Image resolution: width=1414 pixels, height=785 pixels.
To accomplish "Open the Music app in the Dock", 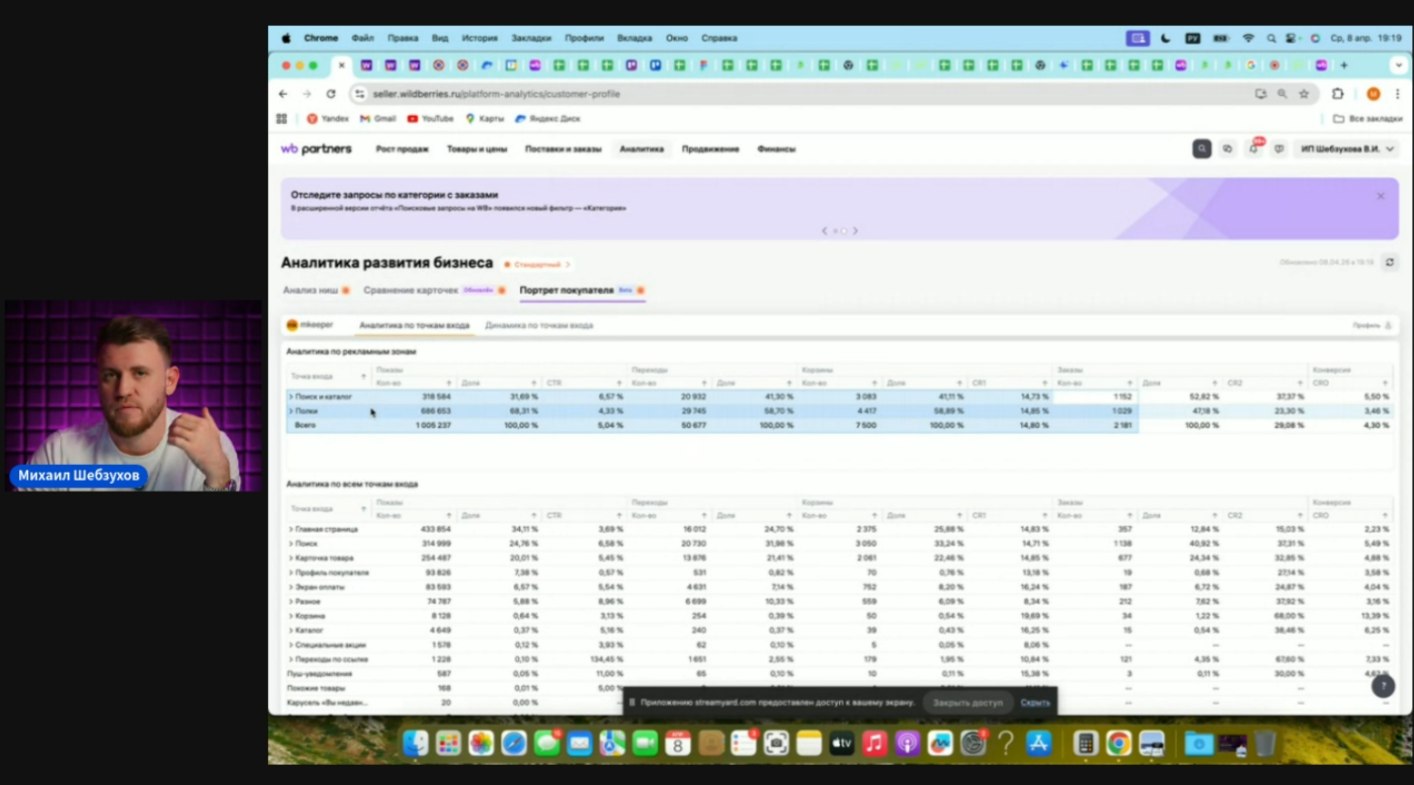I will (x=874, y=743).
